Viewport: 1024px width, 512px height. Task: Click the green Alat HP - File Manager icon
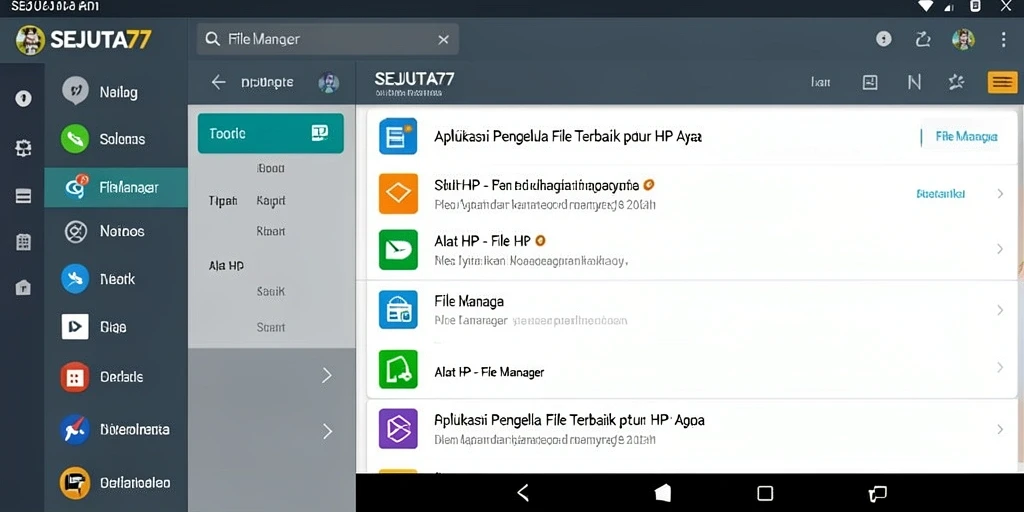(398, 369)
